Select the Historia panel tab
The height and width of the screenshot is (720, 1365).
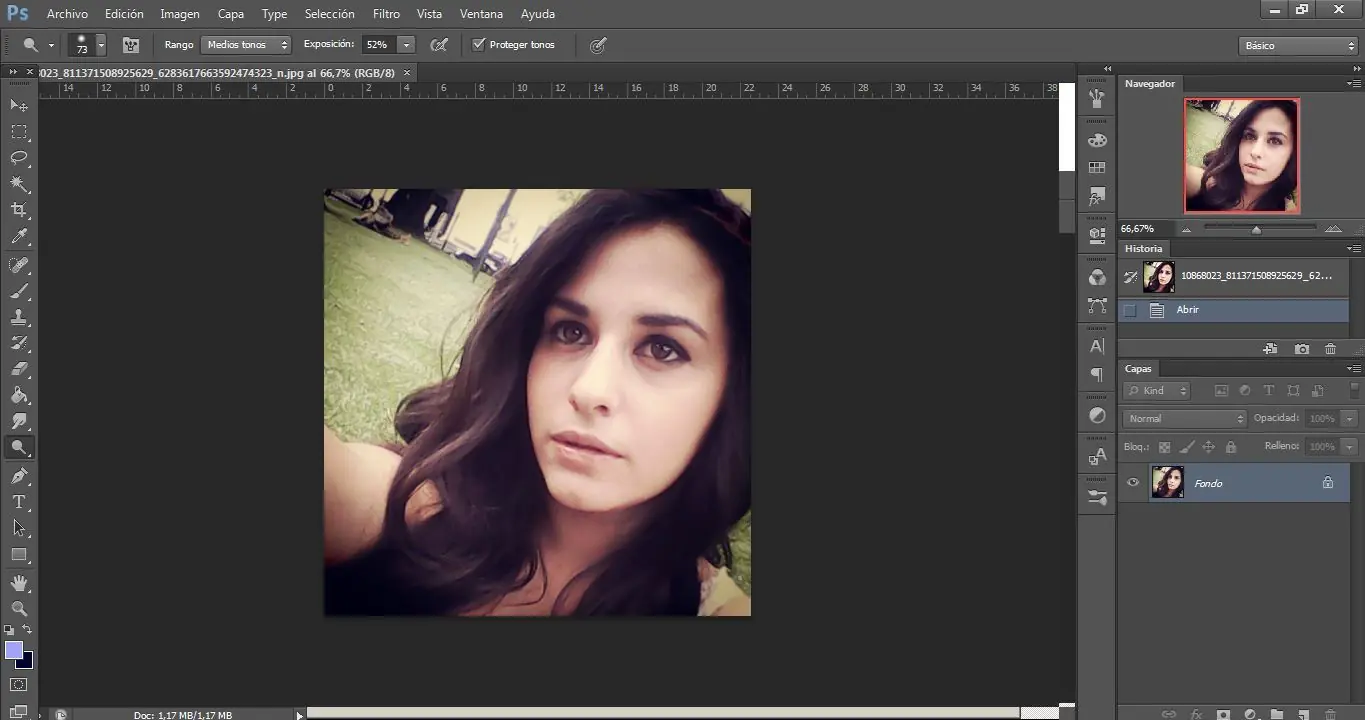[x=1143, y=248]
